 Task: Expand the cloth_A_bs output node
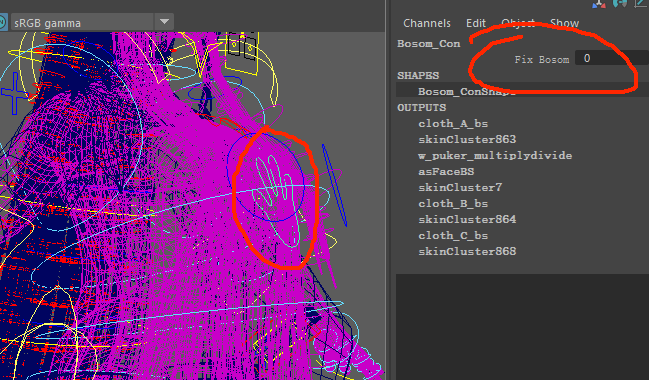(x=453, y=124)
